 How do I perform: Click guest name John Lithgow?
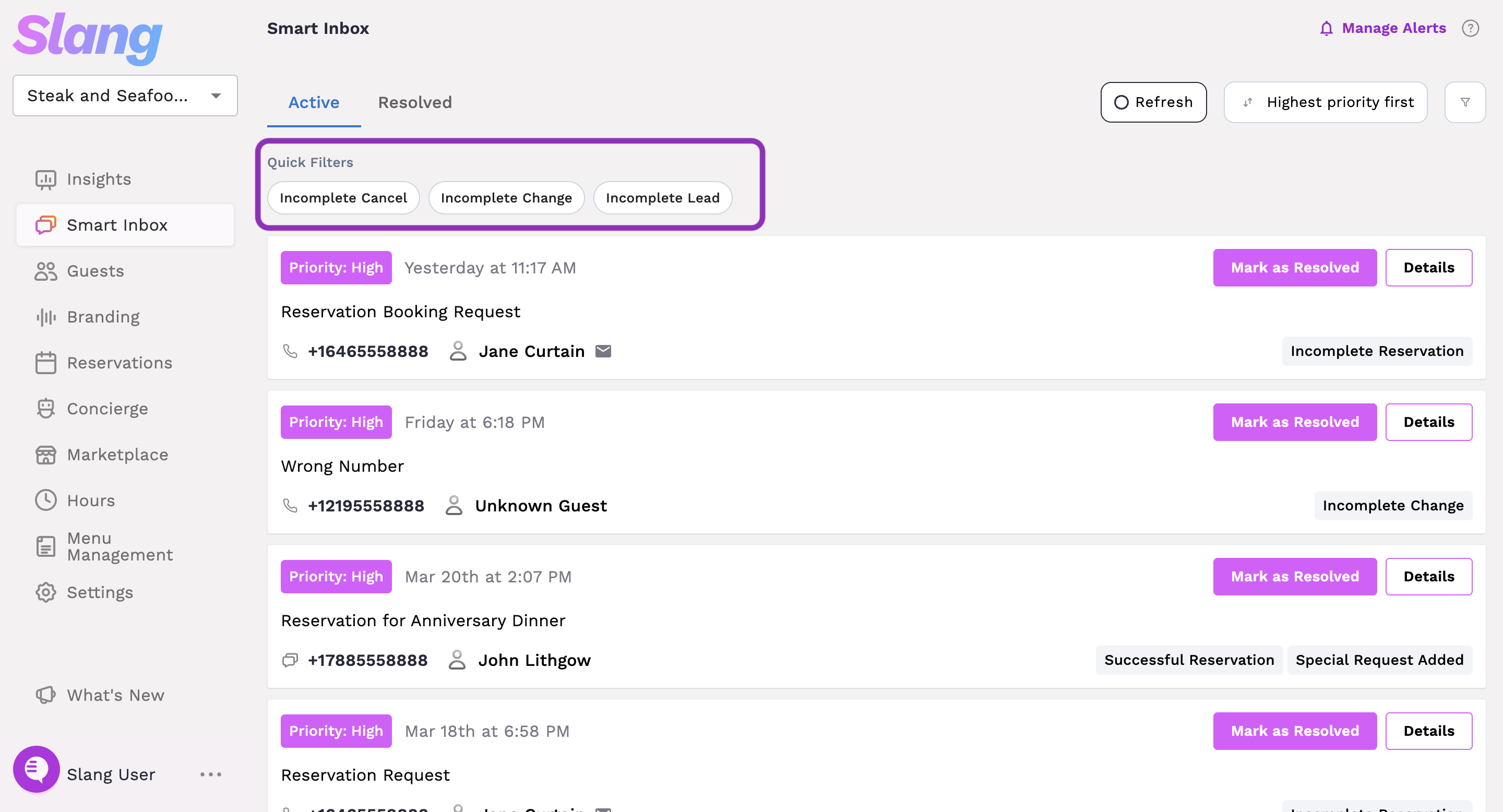pos(534,660)
